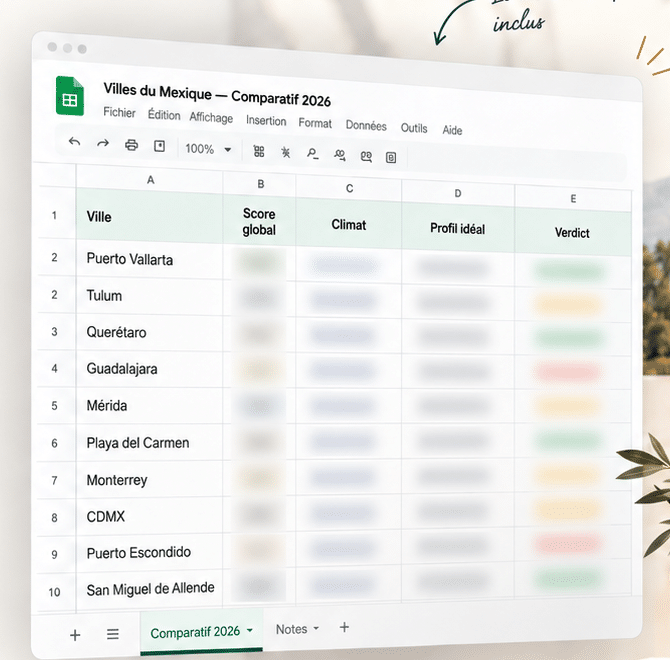Click the undo arrow icon

click(x=74, y=141)
